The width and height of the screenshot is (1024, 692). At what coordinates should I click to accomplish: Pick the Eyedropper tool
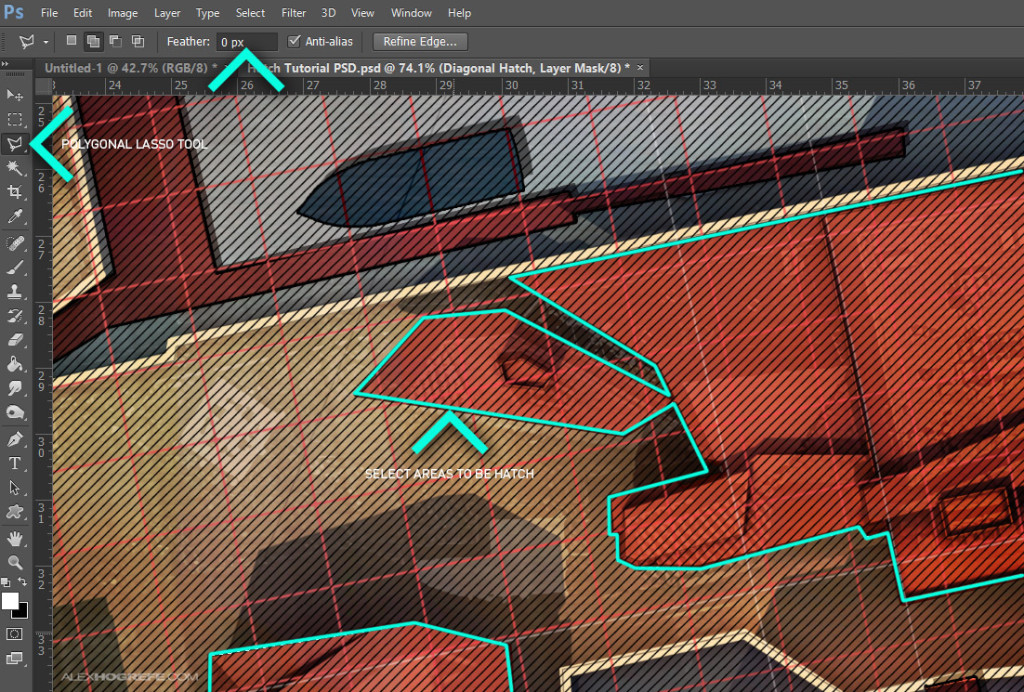pyautogui.click(x=14, y=216)
